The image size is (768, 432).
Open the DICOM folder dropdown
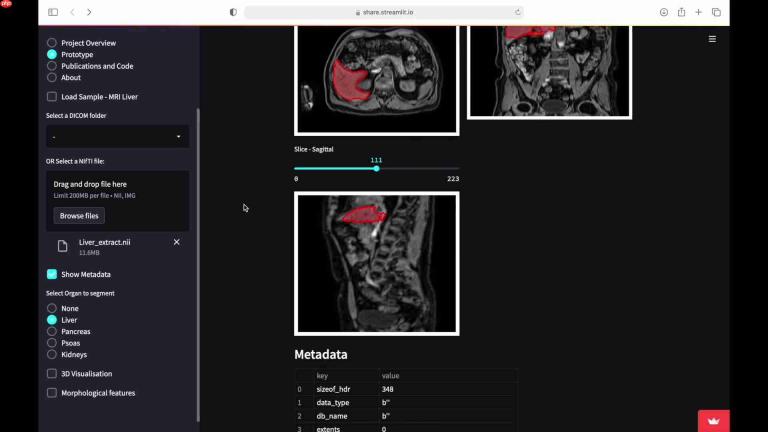118,137
